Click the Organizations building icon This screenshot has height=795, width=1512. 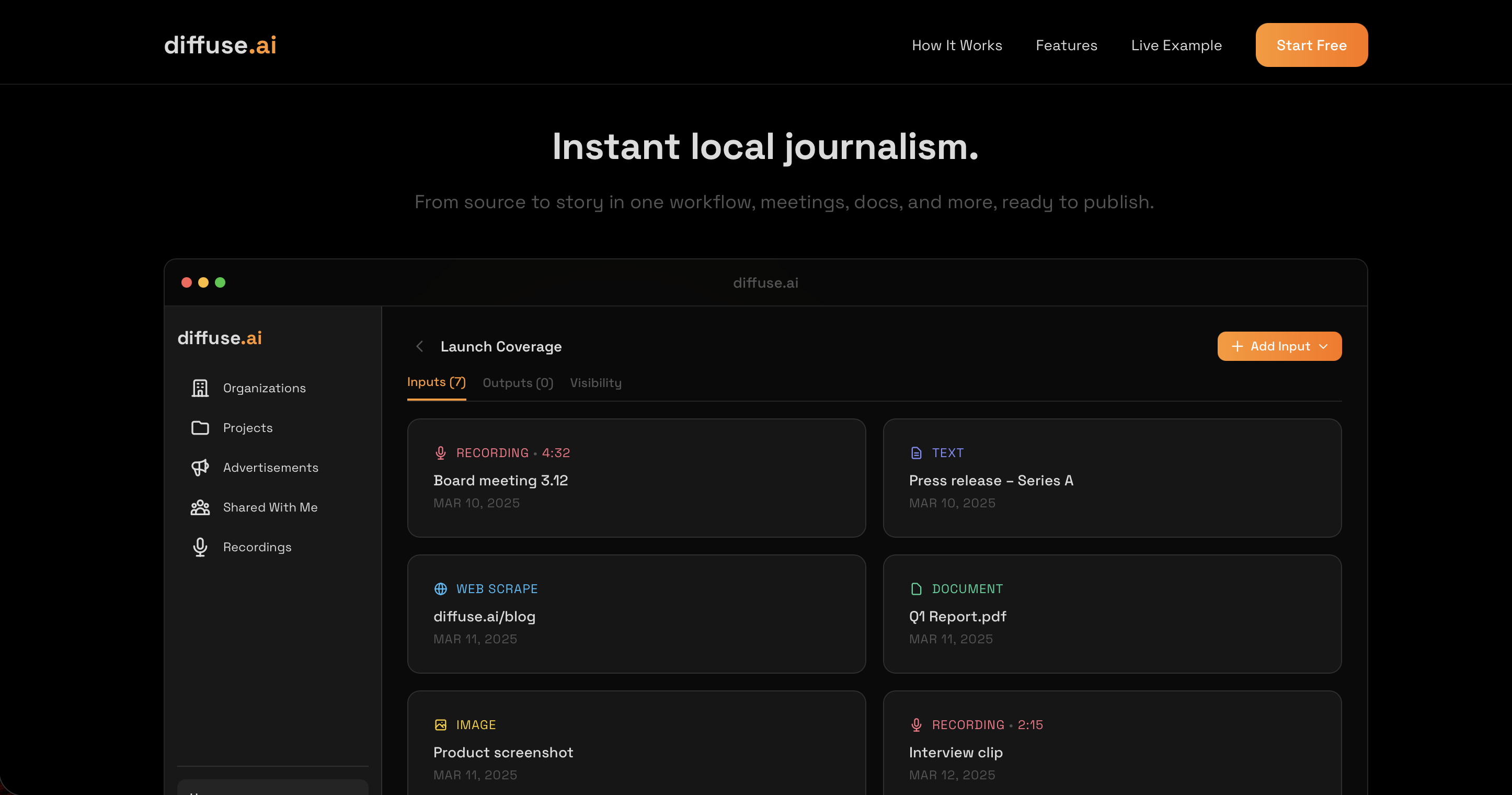(200, 388)
